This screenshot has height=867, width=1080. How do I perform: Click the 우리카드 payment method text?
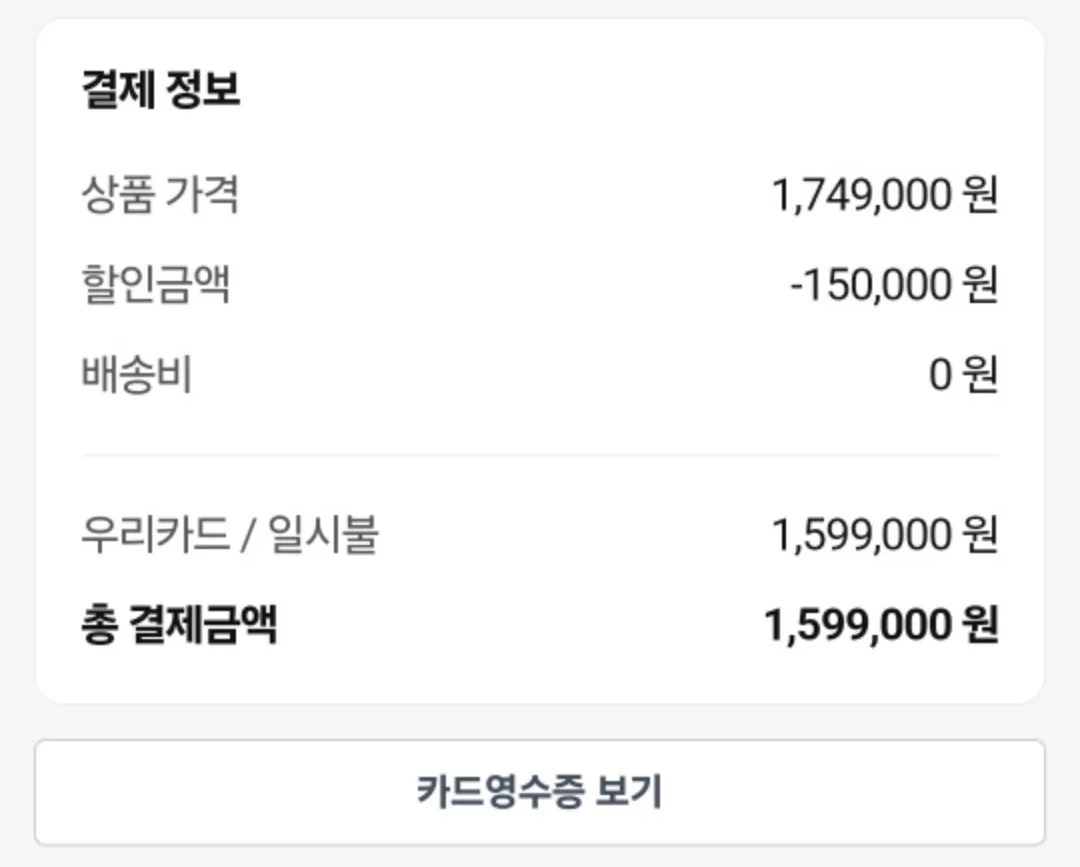[155, 534]
